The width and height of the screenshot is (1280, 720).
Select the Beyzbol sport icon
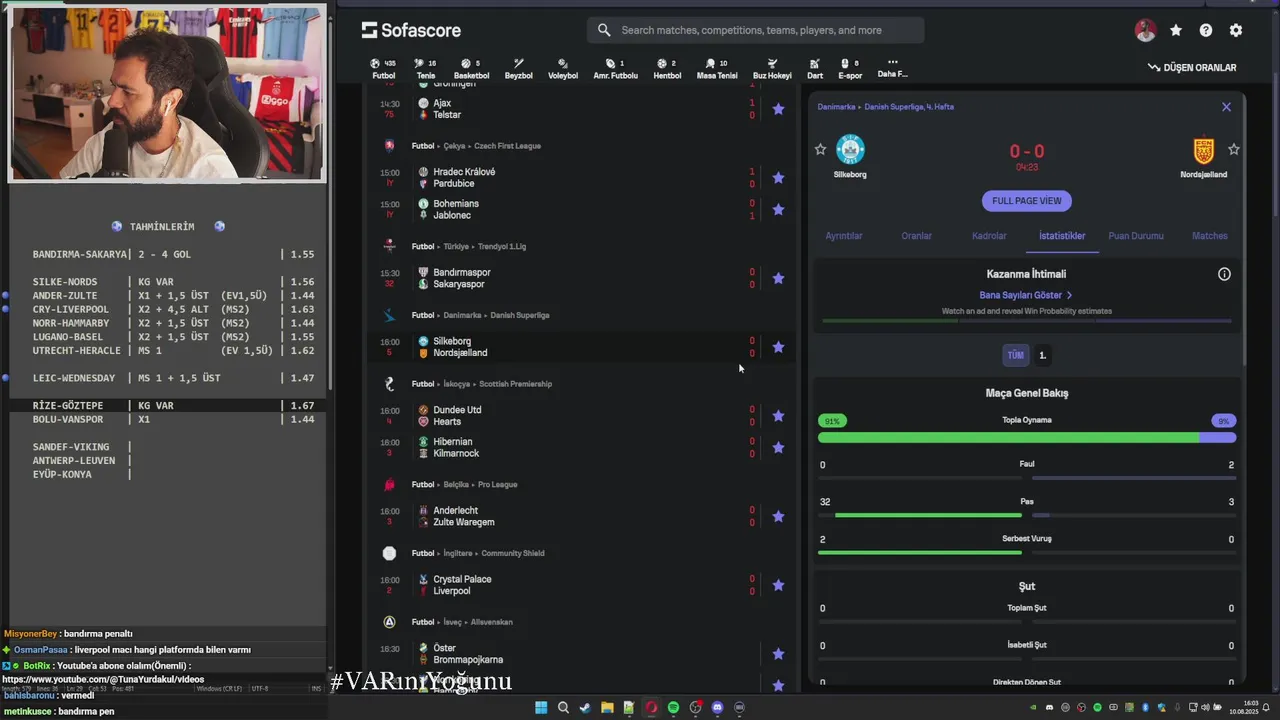518,69
